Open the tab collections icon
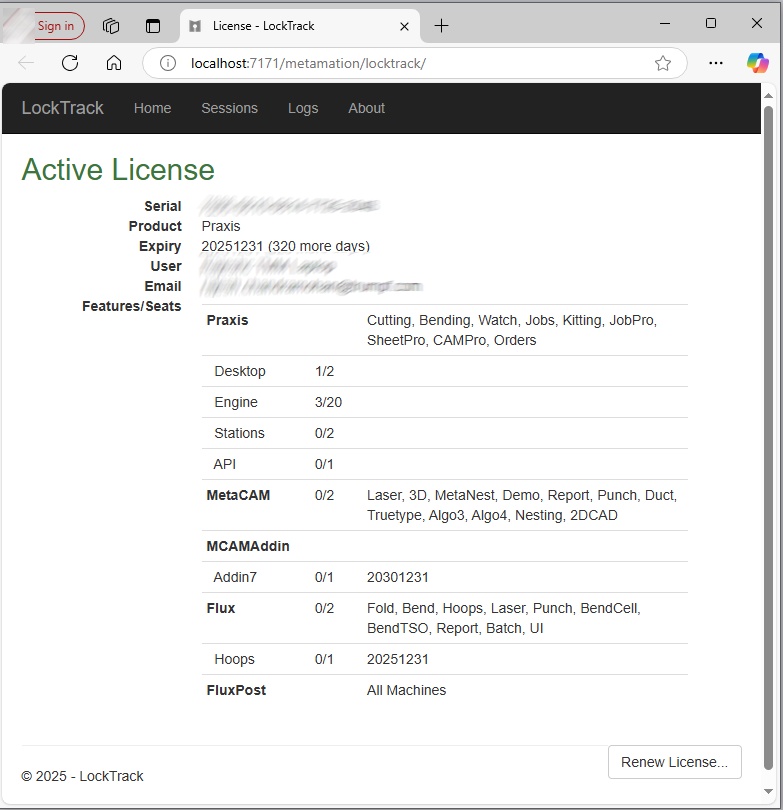Screen dimensions: 783x810 click(x=111, y=26)
